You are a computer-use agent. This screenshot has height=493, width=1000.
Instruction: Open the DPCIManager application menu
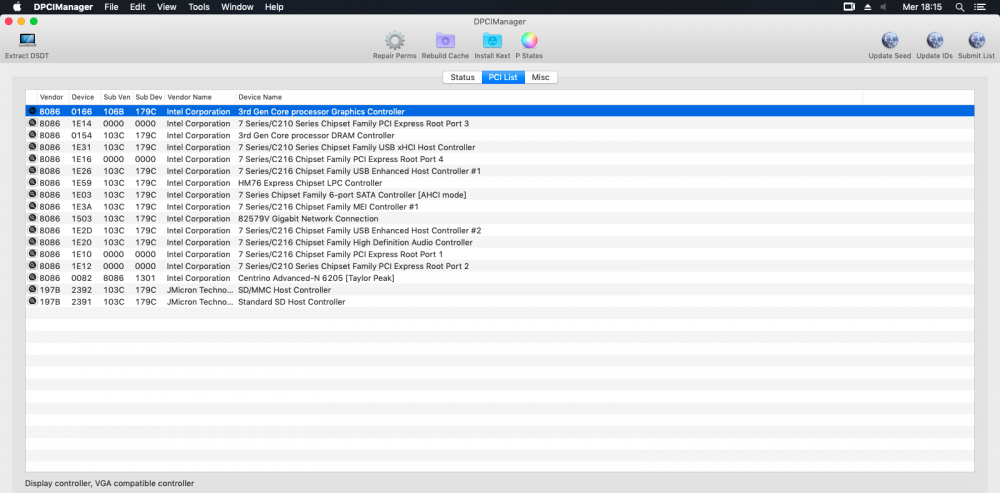[x=63, y=7]
